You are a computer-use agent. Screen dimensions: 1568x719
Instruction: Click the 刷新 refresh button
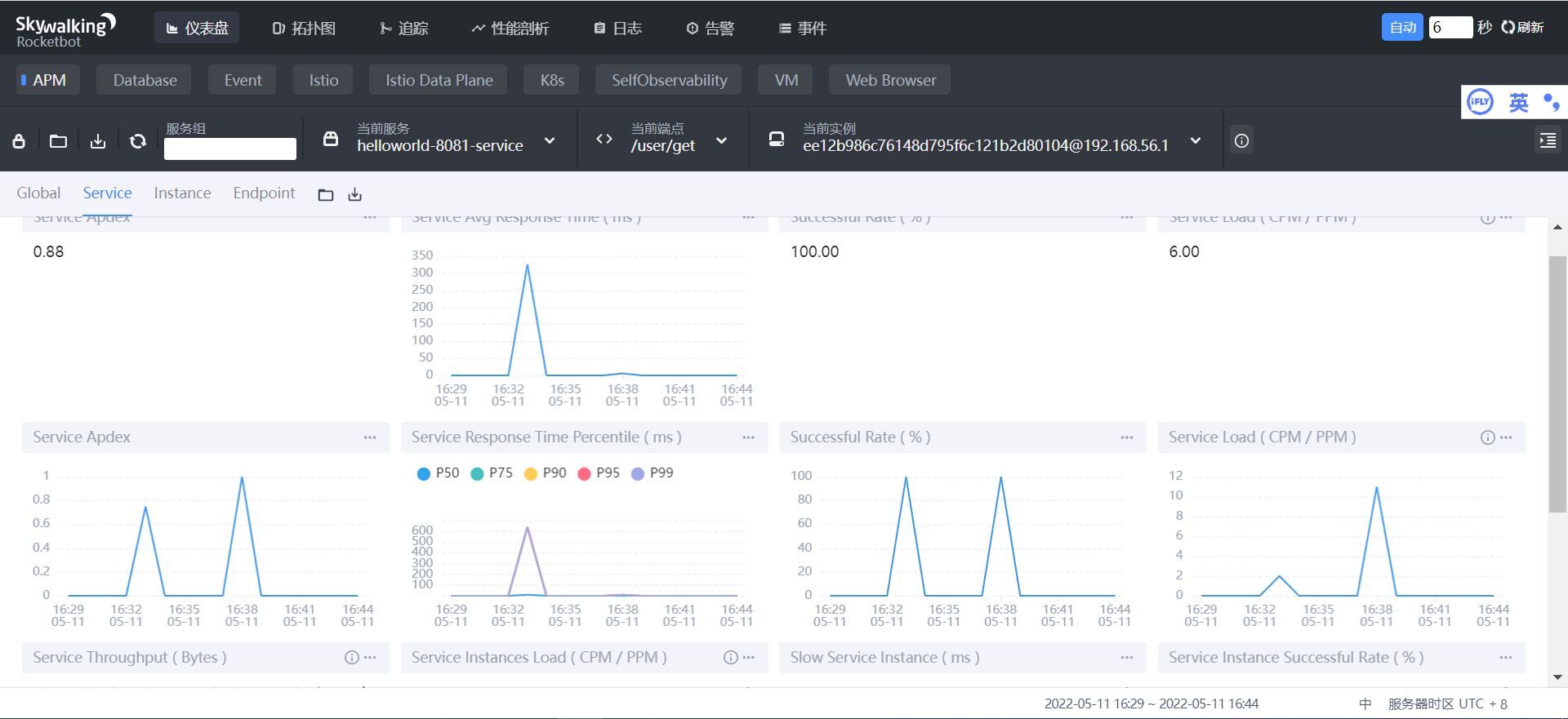(1522, 27)
